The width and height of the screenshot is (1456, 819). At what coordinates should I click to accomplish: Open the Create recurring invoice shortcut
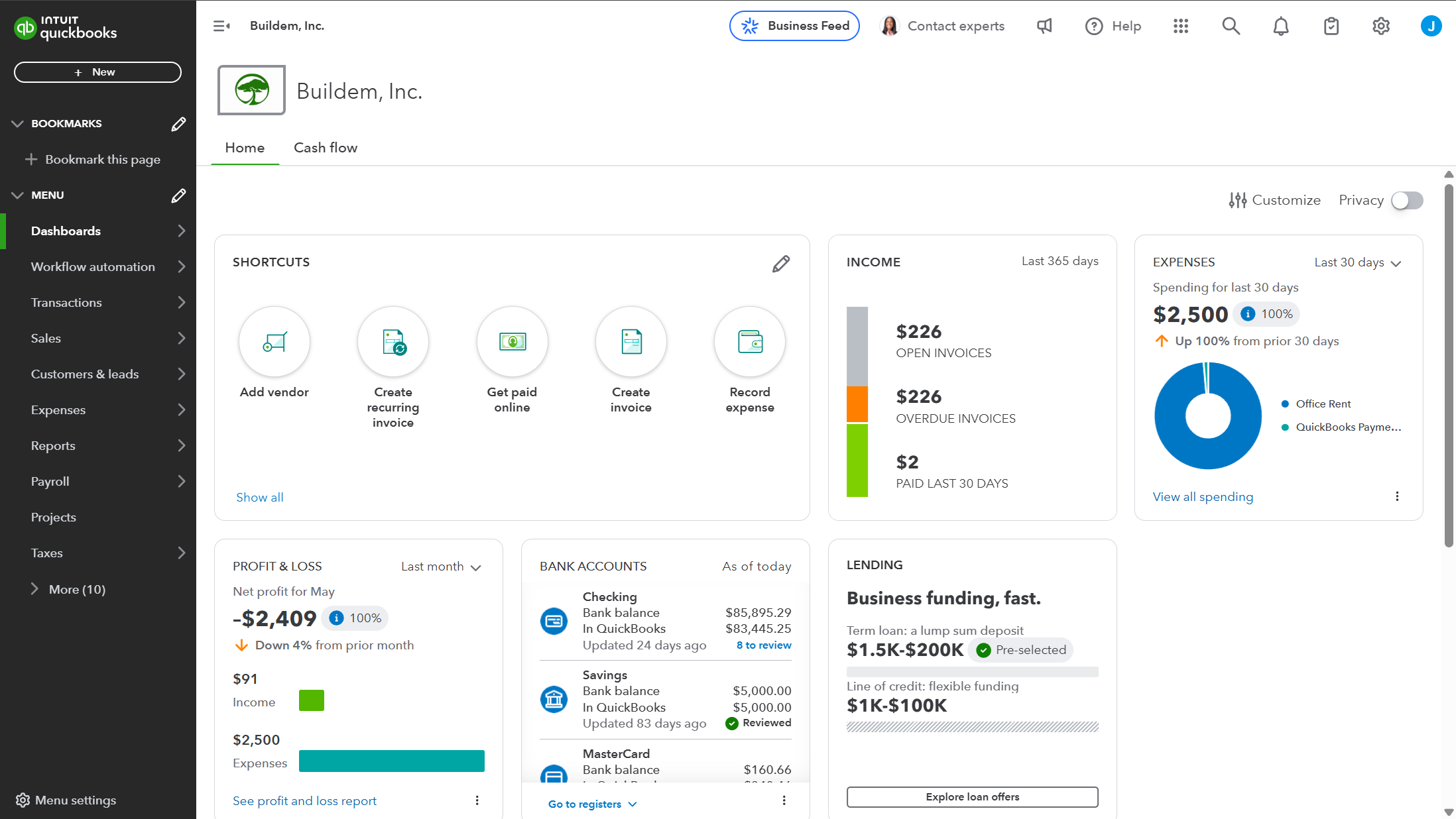coord(393,341)
